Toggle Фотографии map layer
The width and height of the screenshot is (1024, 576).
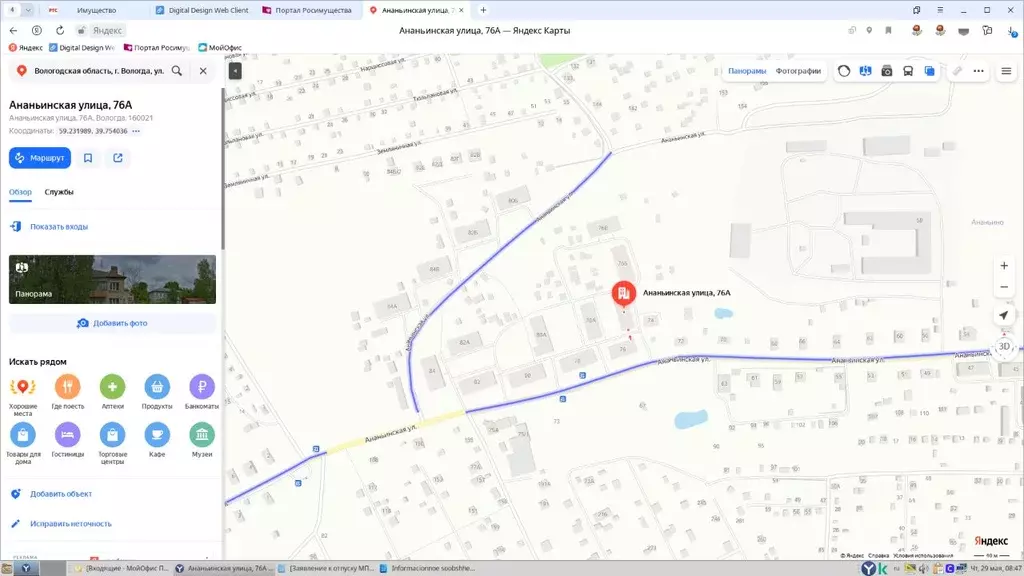[798, 71]
